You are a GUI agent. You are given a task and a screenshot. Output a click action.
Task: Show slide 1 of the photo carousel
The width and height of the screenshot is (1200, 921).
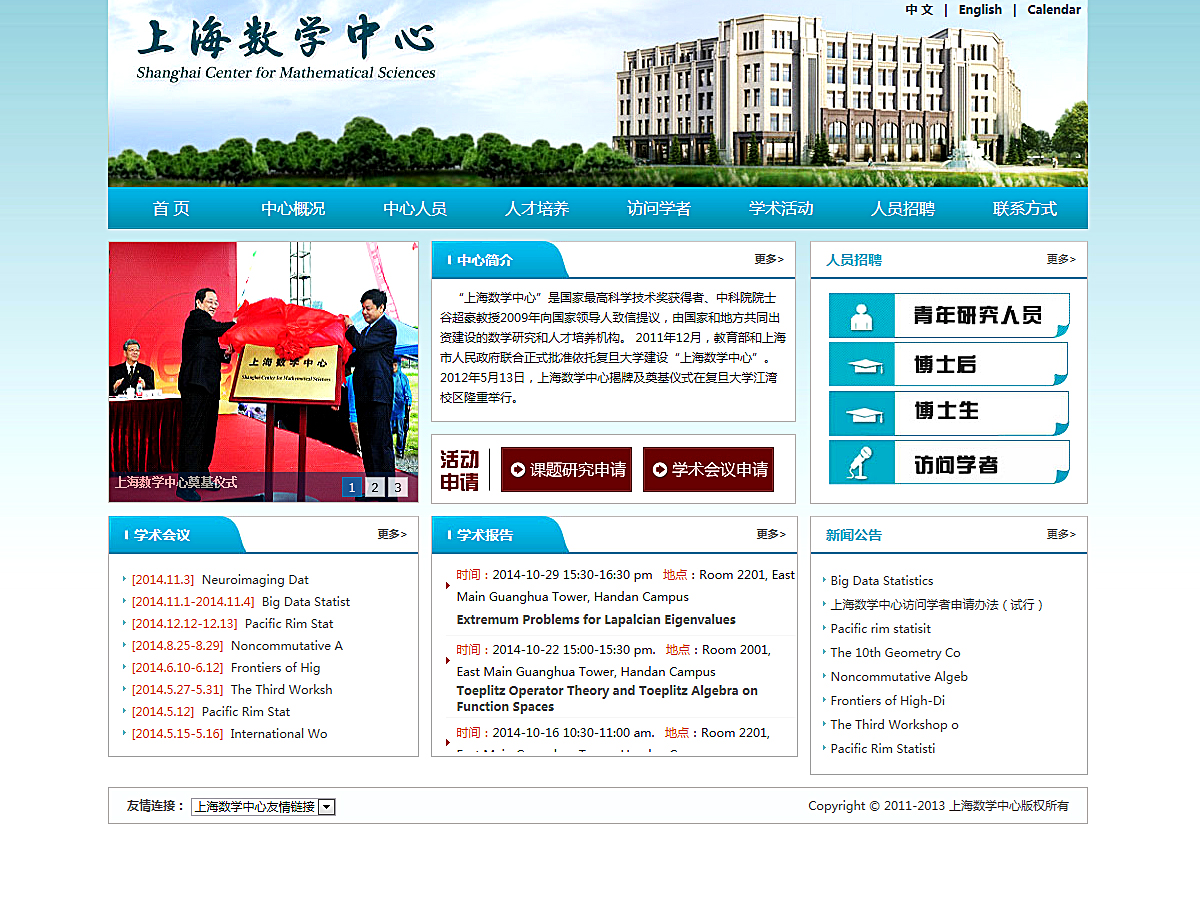point(351,487)
